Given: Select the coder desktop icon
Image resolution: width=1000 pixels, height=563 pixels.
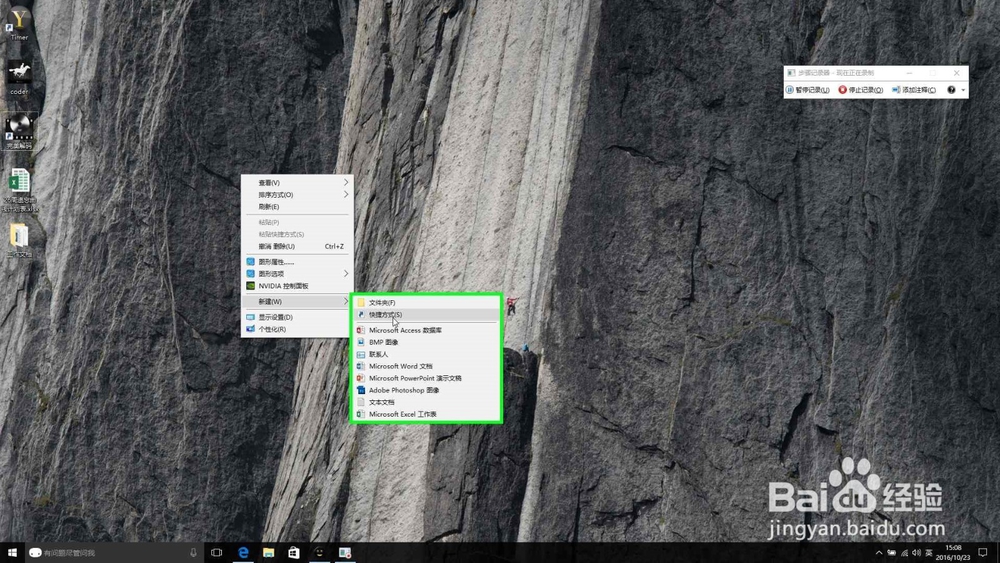Looking at the screenshot, I should pyautogui.click(x=19, y=78).
